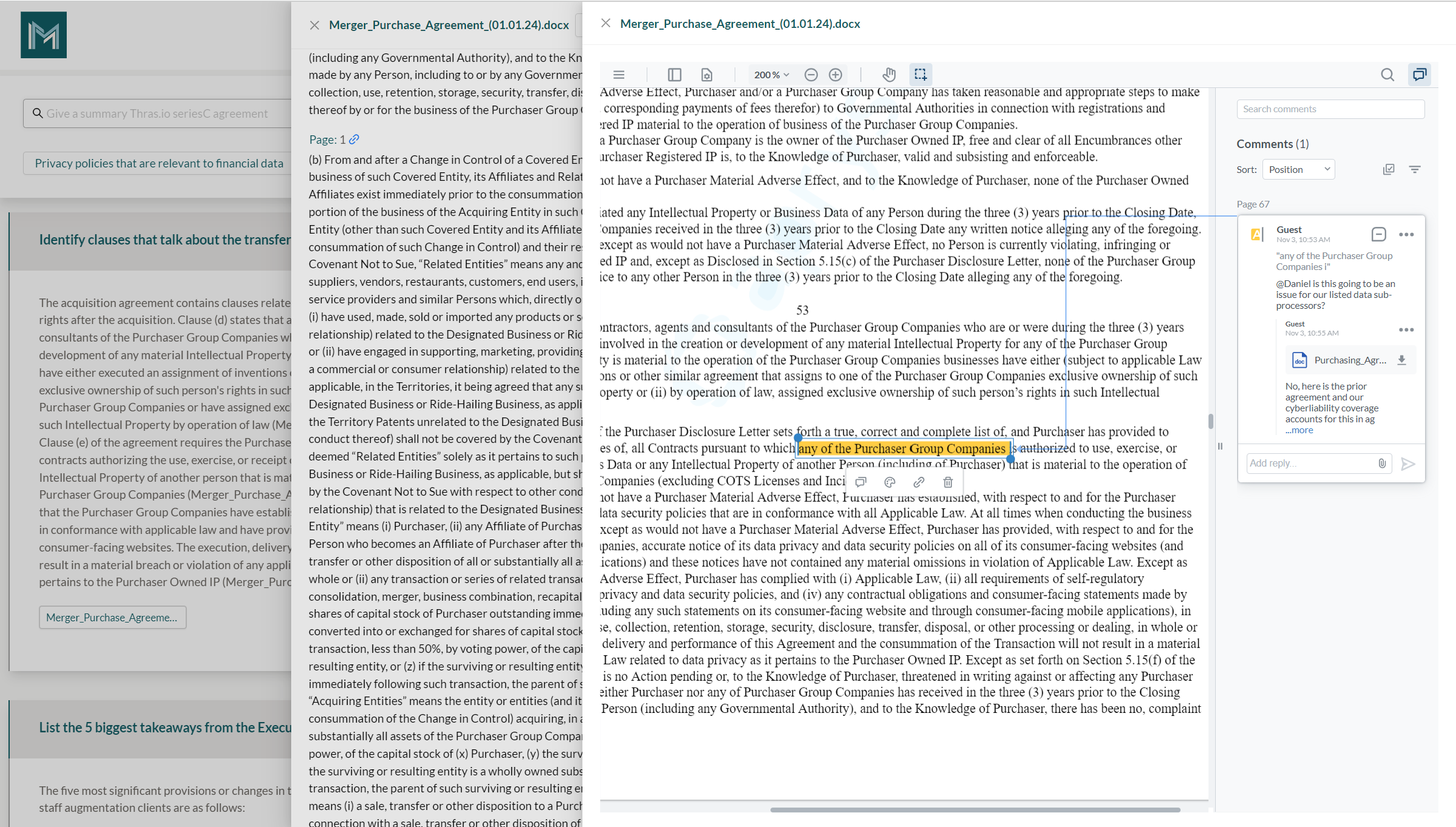Expand reply with ...more link

1299,430
